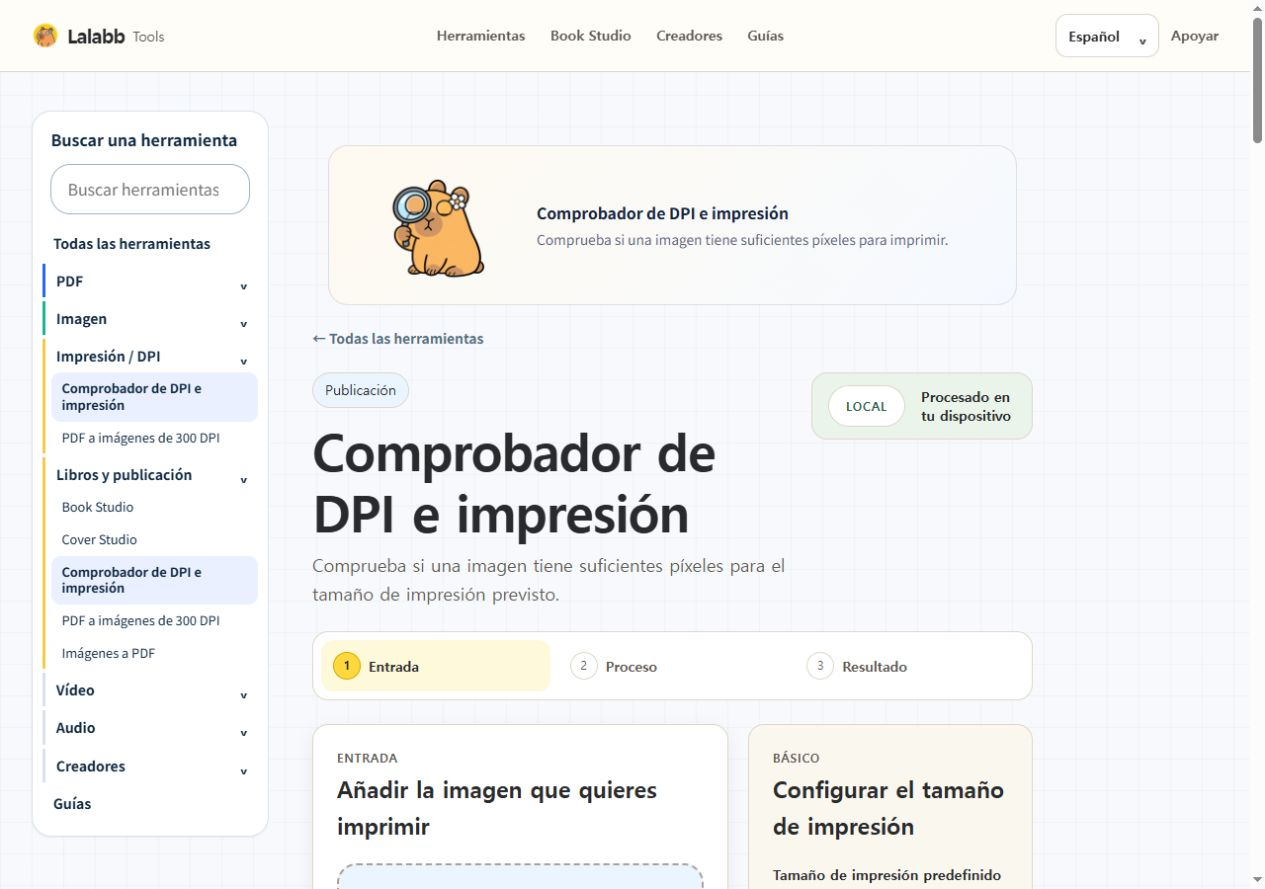Screen dimensions: 1265x889
Task: Open the Creadores nav item in header
Action: (x=689, y=36)
